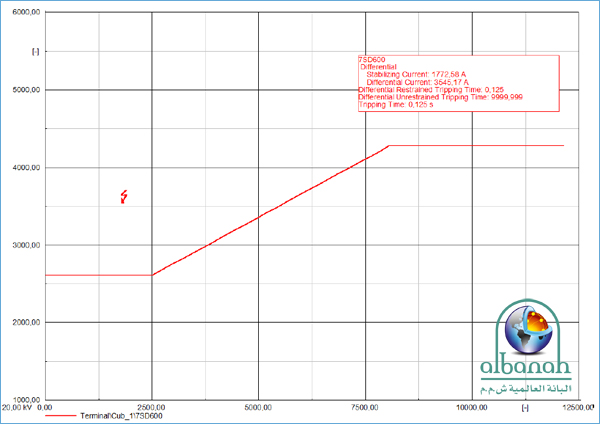Click the upper flat segment of red curve
The height and width of the screenshot is (424, 600).
(475, 146)
